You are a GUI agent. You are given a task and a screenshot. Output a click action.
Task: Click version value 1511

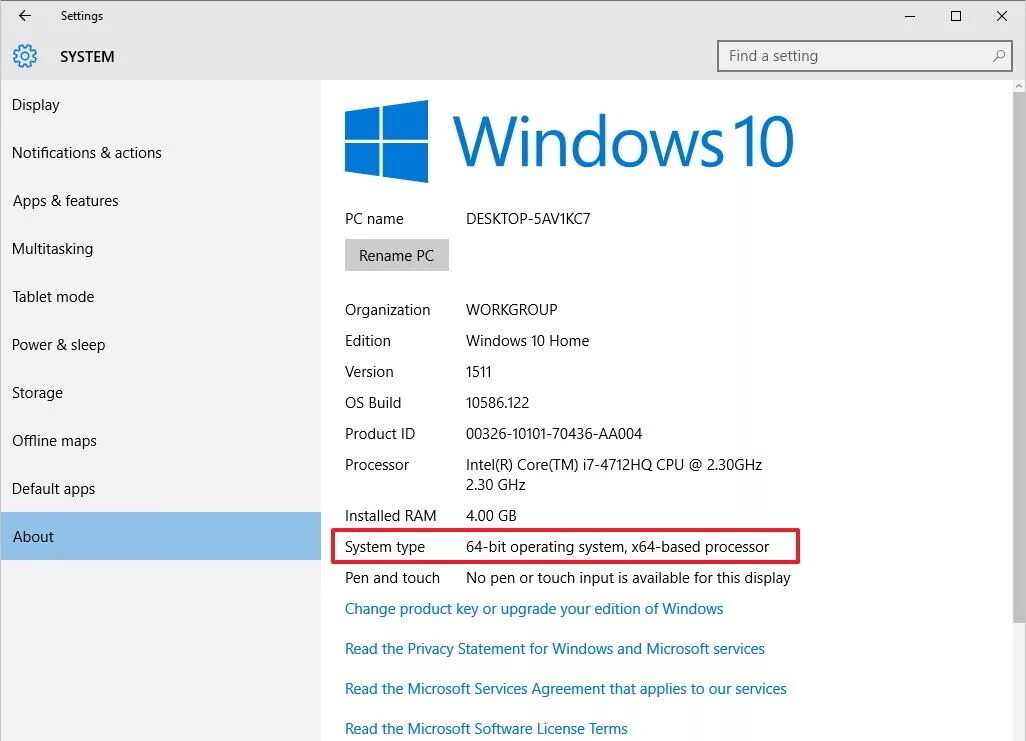[x=478, y=372]
